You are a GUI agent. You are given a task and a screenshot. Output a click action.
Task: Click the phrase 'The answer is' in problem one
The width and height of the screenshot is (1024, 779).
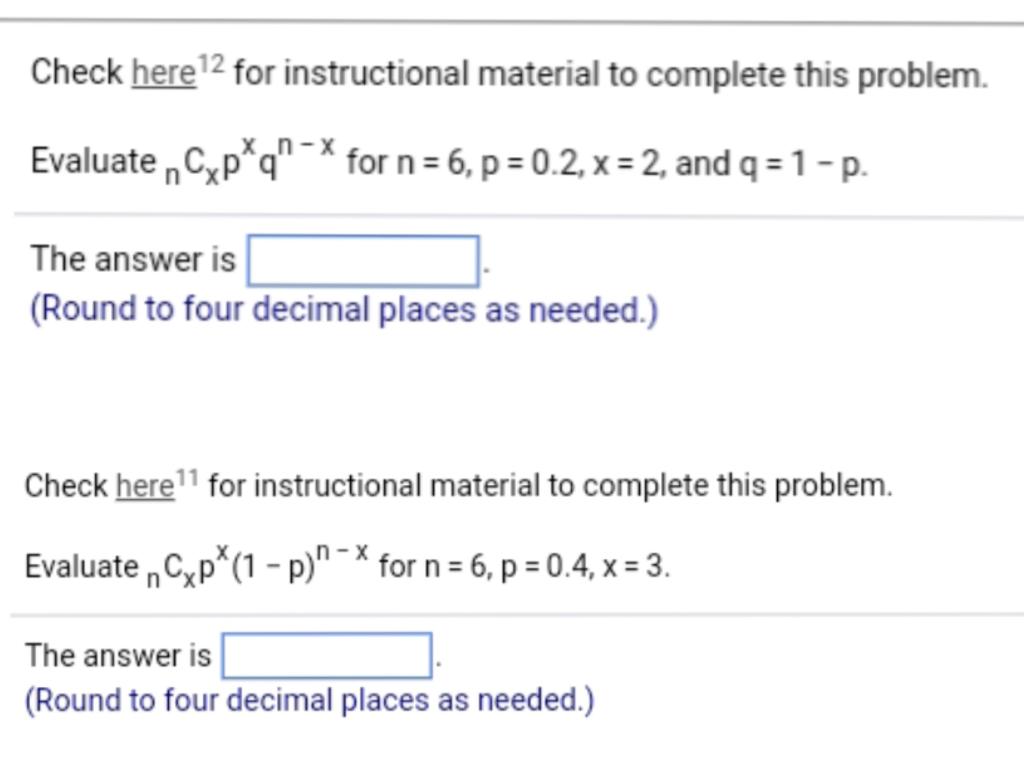[132, 259]
